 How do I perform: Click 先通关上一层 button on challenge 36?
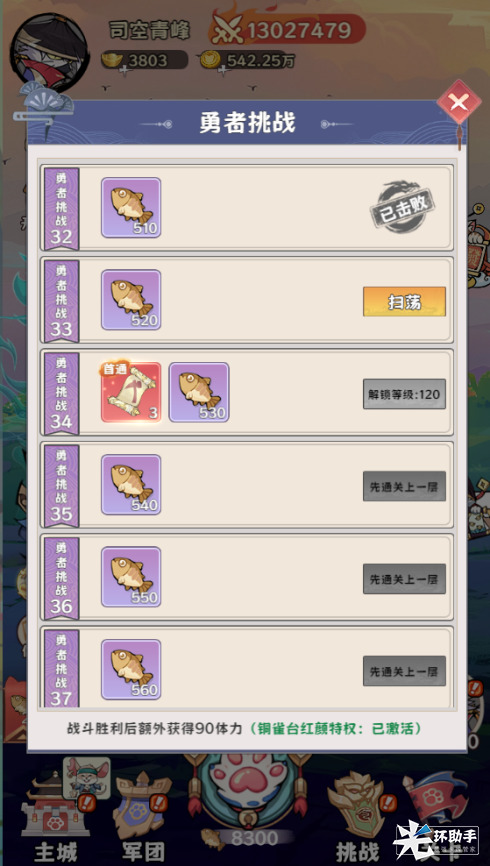(x=404, y=579)
